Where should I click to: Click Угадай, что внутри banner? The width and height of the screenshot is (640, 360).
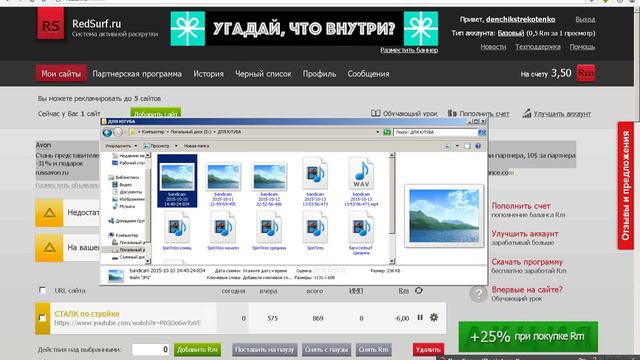click(x=304, y=28)
